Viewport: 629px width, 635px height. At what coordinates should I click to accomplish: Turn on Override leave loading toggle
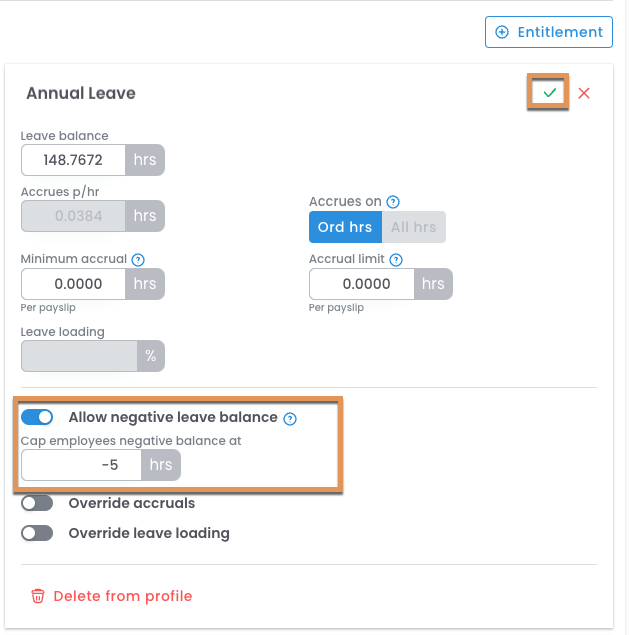pos(37,533)
